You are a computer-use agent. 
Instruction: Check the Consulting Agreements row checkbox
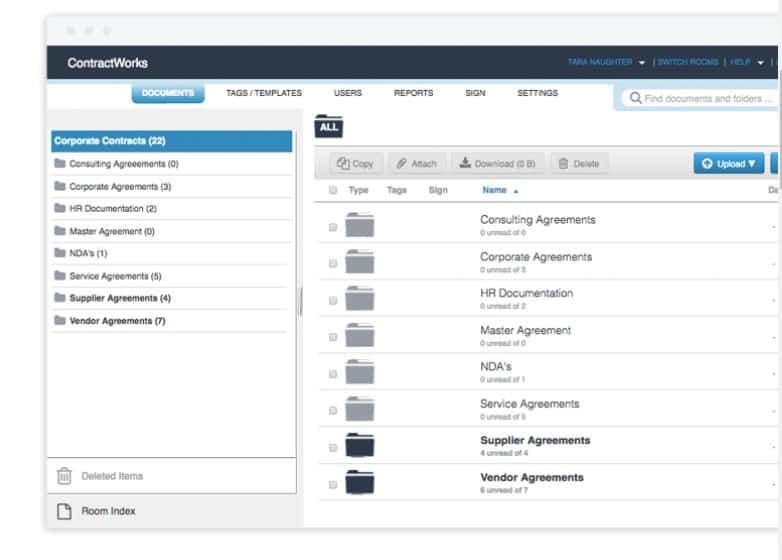333,227
